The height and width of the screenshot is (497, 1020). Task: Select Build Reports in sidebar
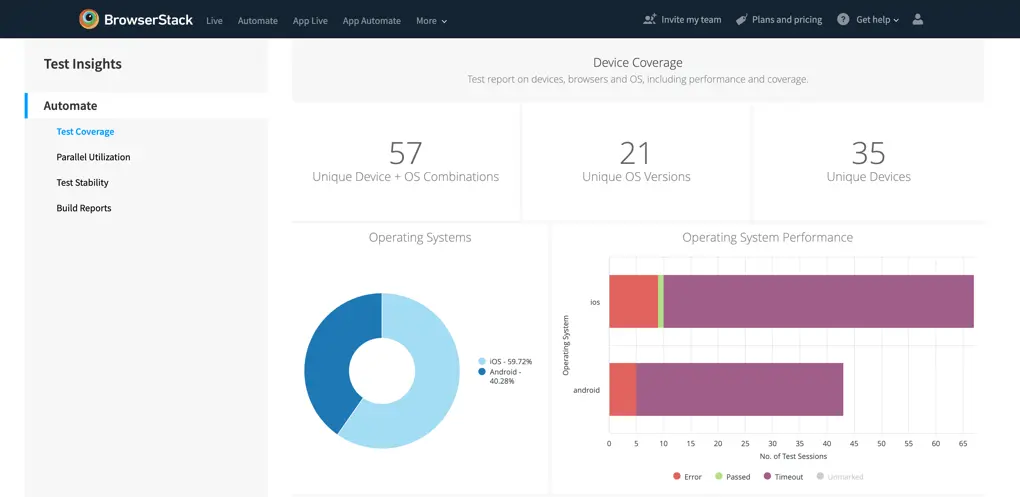[83, 208]
